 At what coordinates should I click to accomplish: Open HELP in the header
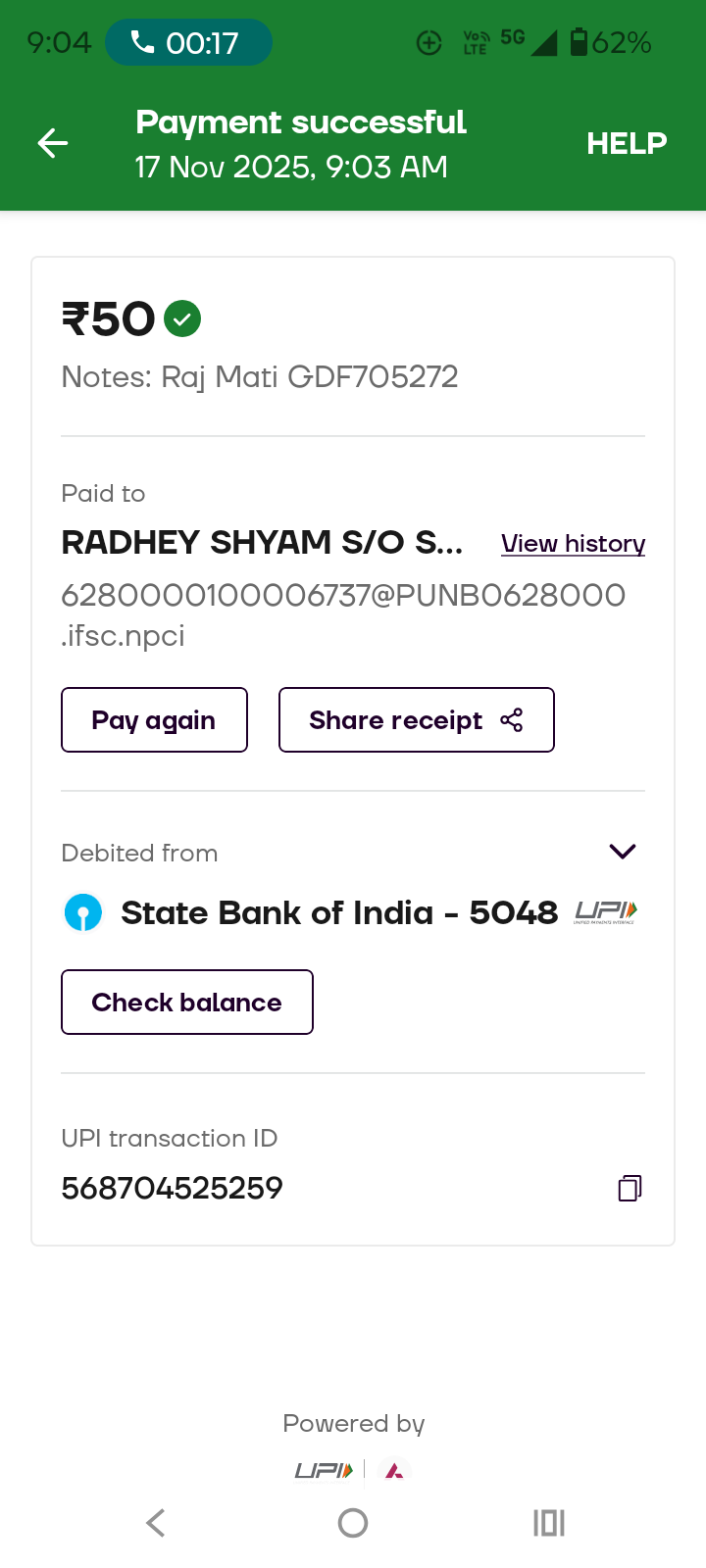tap(627, 144)
